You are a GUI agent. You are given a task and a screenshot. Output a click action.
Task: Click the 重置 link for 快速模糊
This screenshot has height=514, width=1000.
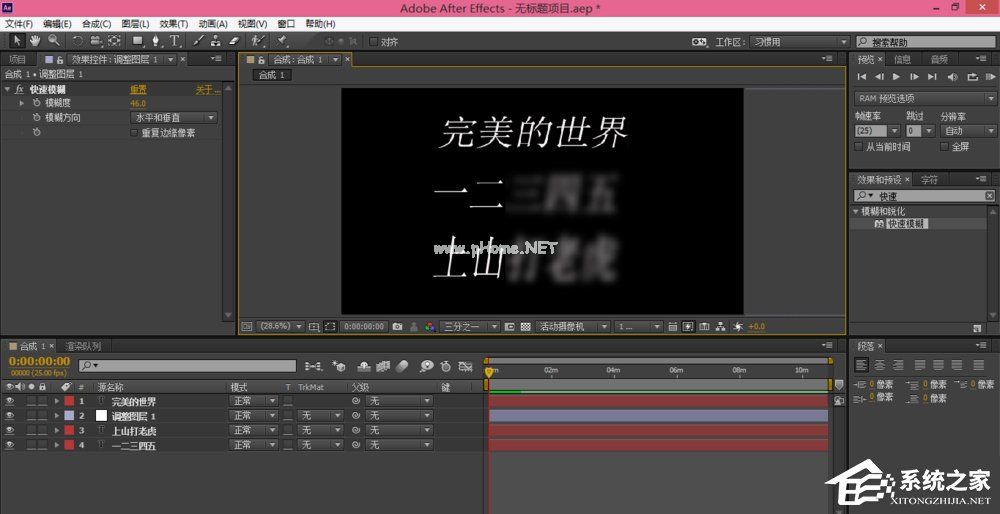pyautogui.click(x=138, y=90)
